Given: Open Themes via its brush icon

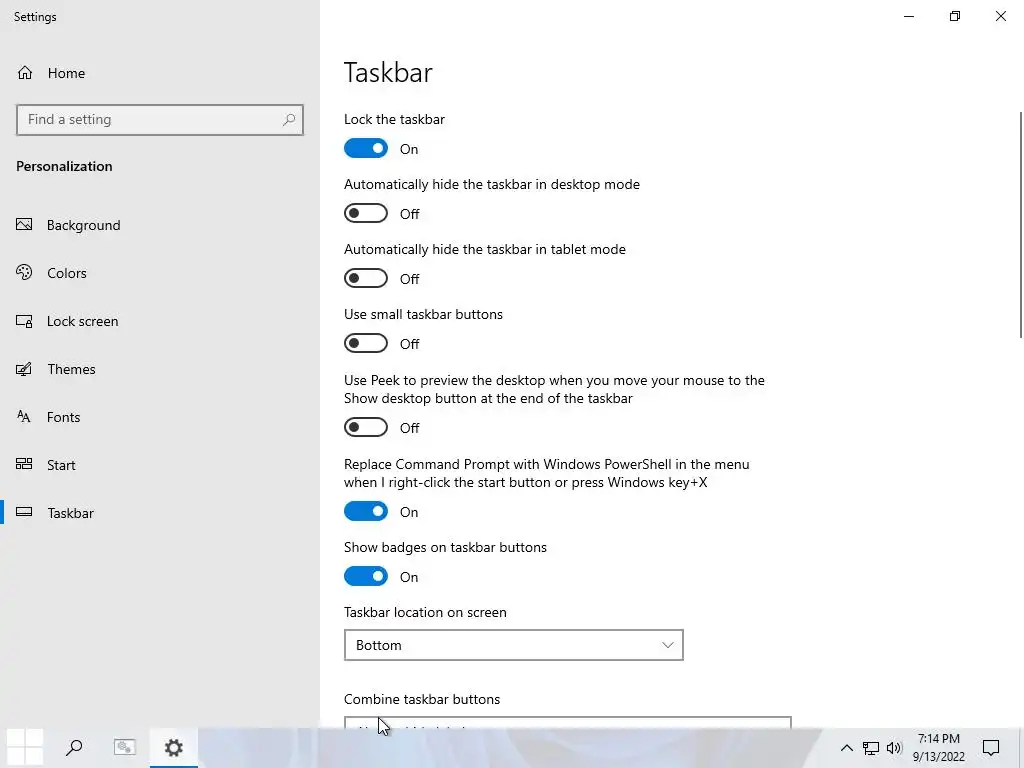Looking at the screenshot, I should coord(24,369).
